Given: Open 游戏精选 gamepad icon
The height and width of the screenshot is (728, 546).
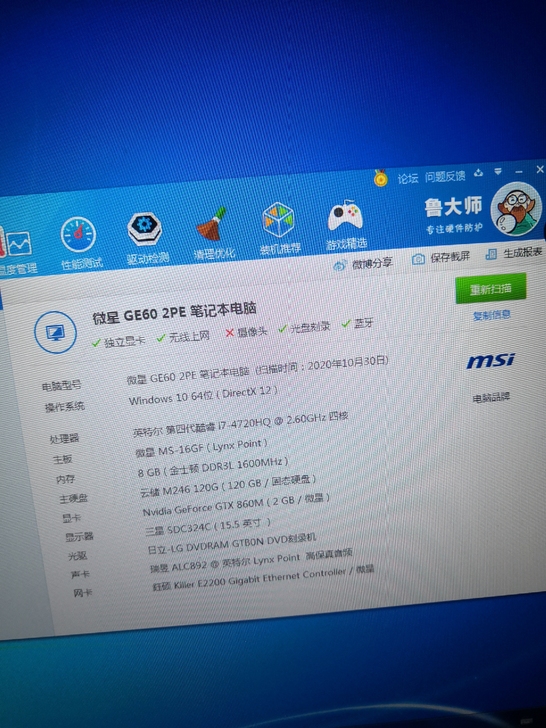Looking at the screenshot, I should (345, 216).
